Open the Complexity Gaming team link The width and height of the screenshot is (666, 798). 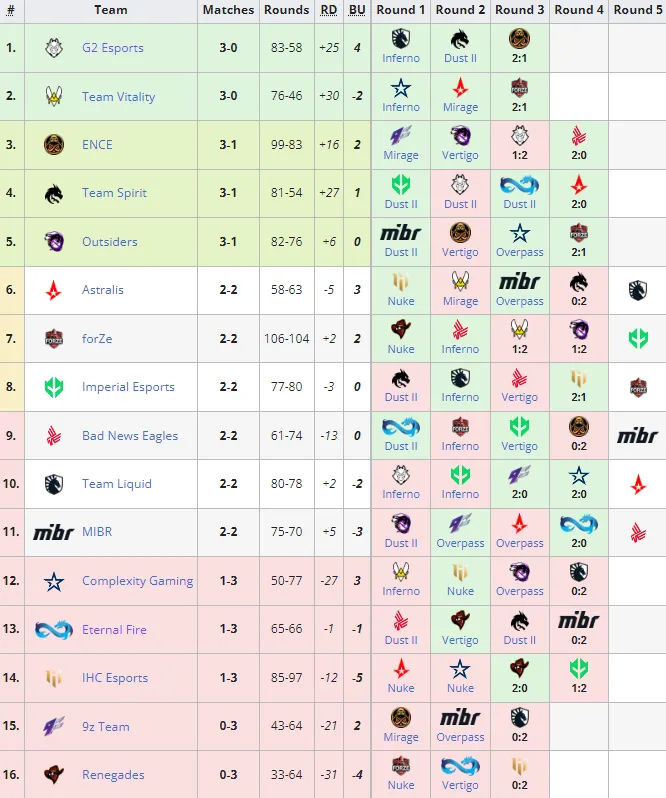click(138, 581)
